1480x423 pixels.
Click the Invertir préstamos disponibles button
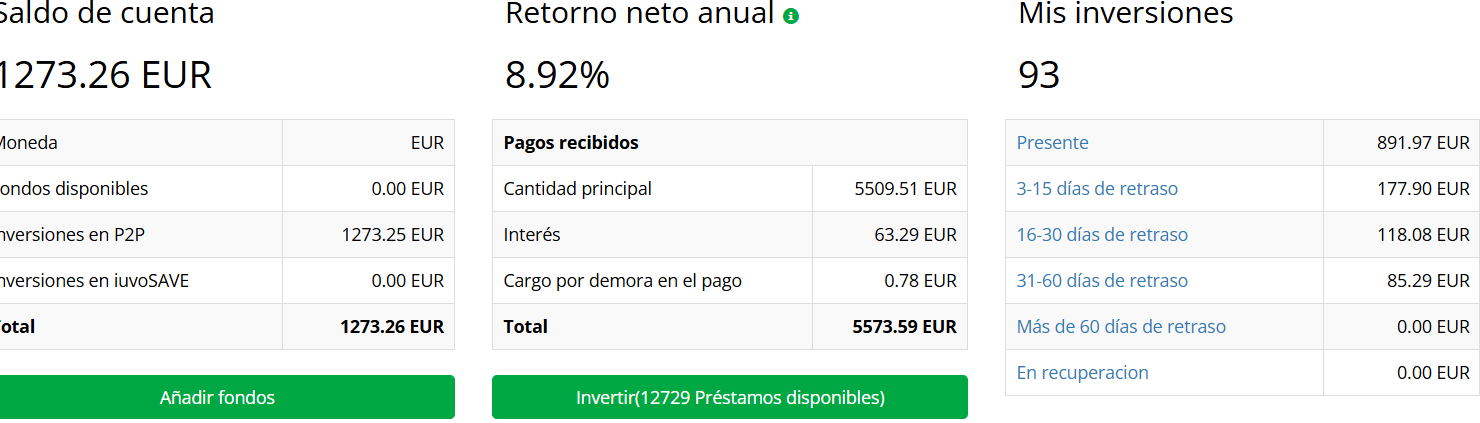730,397
